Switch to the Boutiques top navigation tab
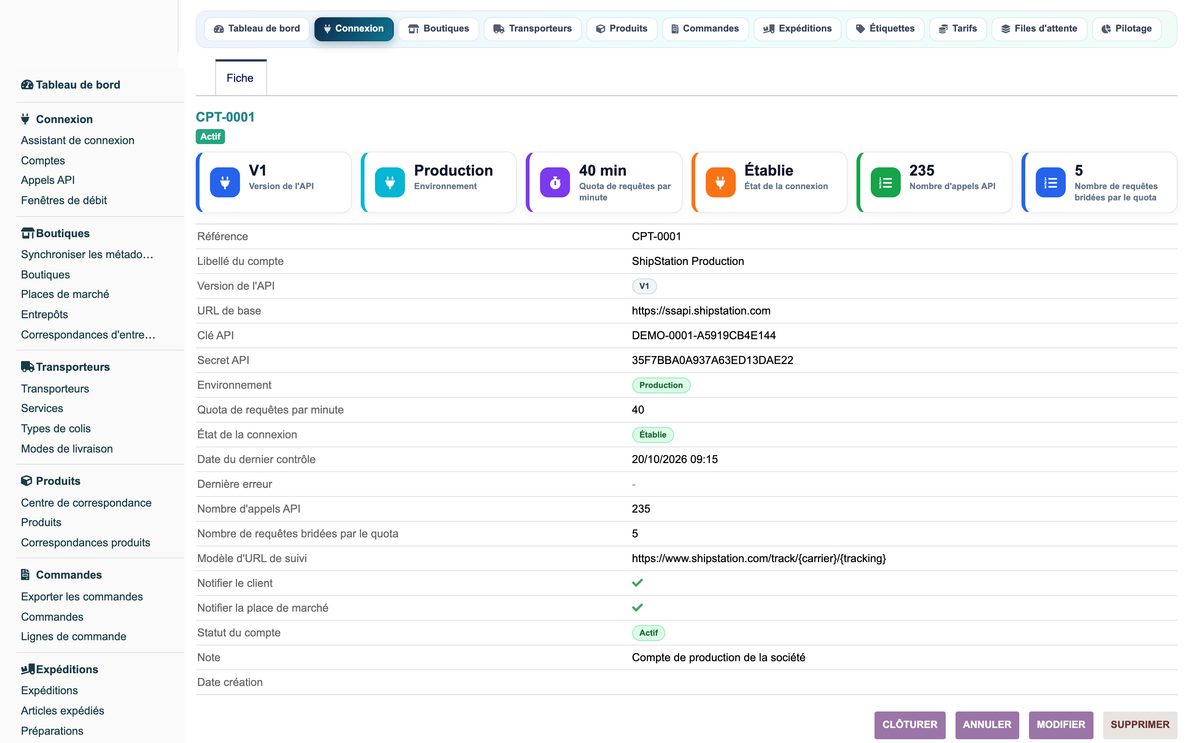The height and width of the screenshot is (743, 1200). [x=439, y=29]
